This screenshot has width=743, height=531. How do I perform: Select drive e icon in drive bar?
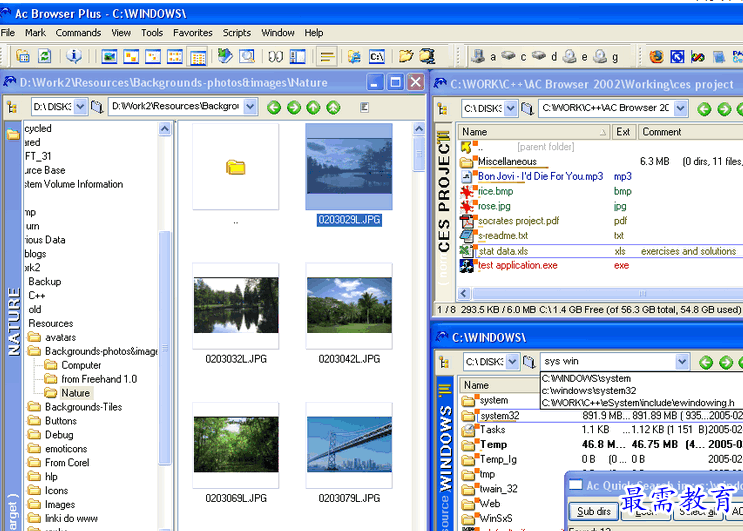pyautogui.click(x=570, y=56)
